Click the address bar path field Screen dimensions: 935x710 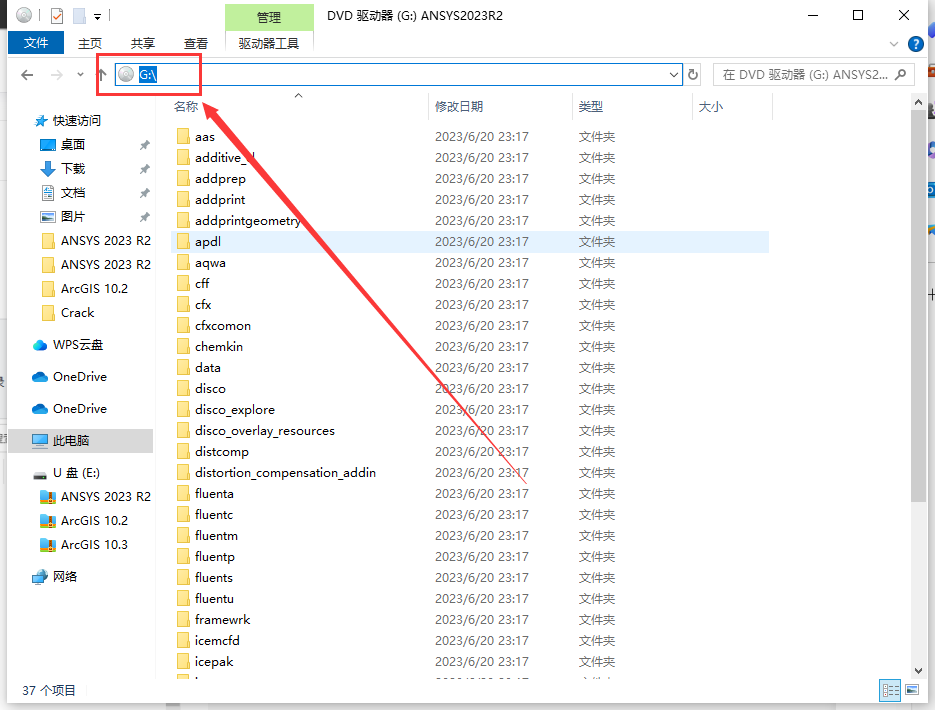click(x=398, y=75)
